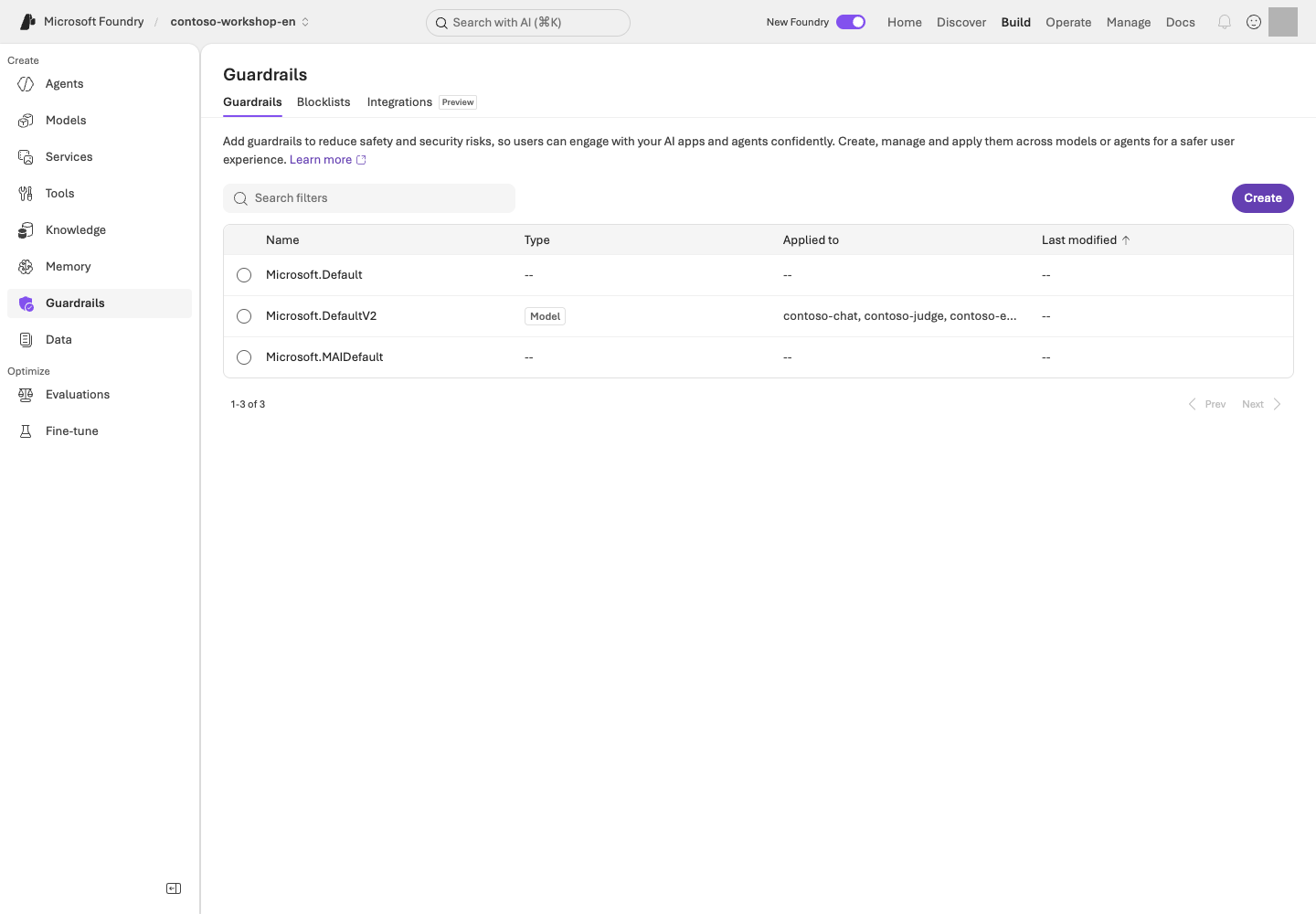Open the Knowledge sidebar icon

tap(26, 230)
